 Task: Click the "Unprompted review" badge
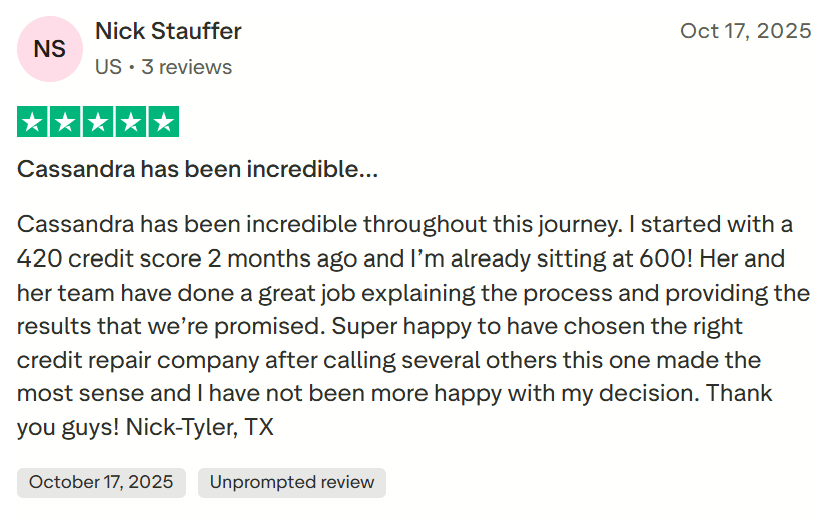coord(291,482)
